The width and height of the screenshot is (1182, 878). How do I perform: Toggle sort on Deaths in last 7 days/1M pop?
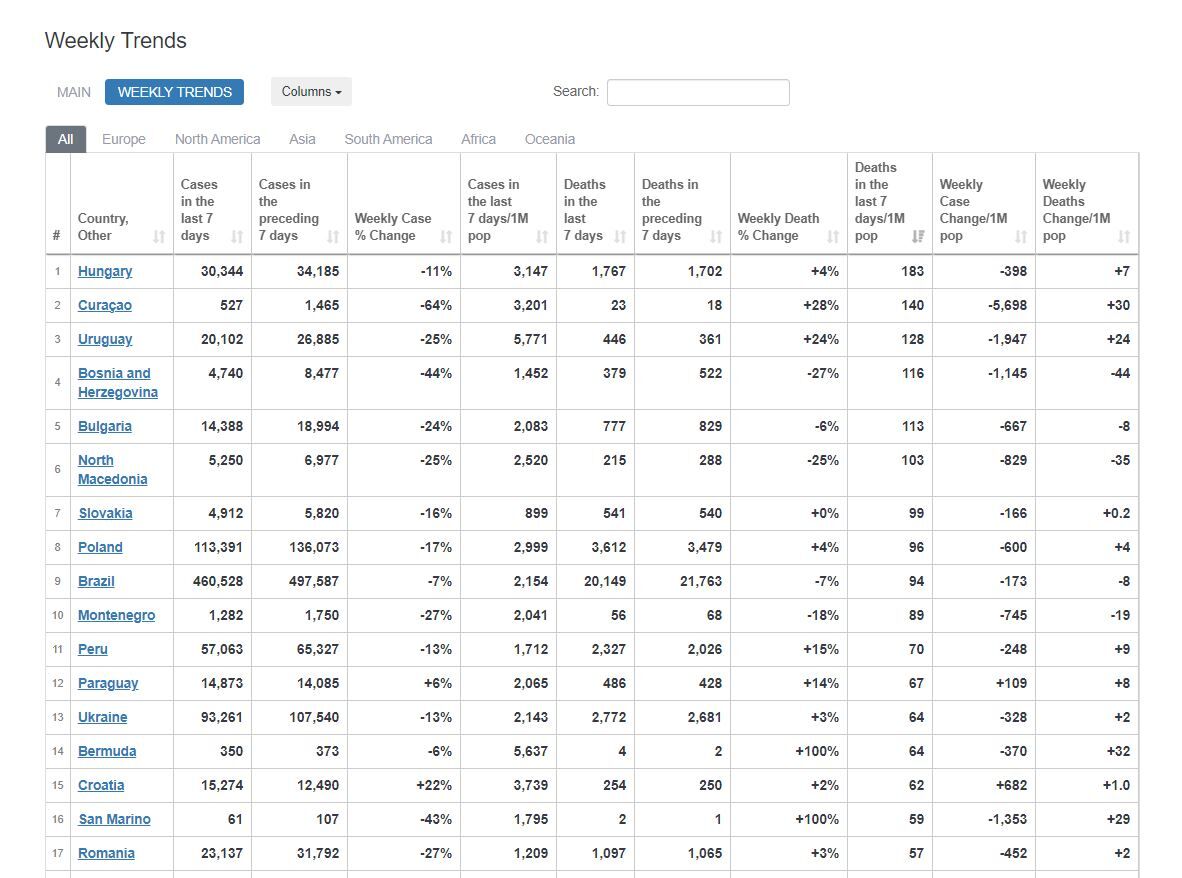(x=918, y=237)
